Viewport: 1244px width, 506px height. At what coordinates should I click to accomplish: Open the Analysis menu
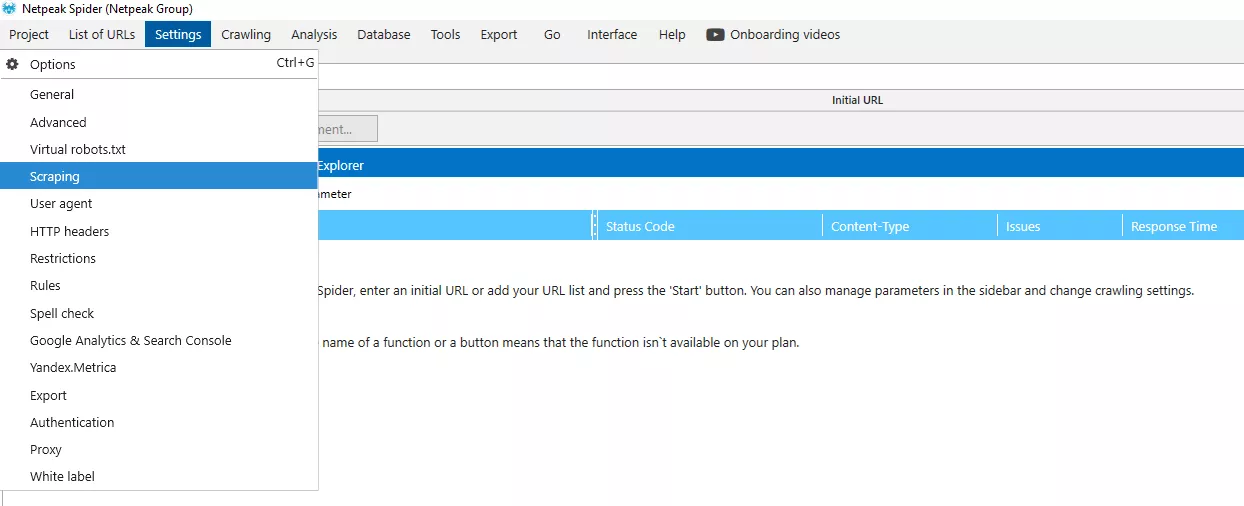(x=314, y=34)
